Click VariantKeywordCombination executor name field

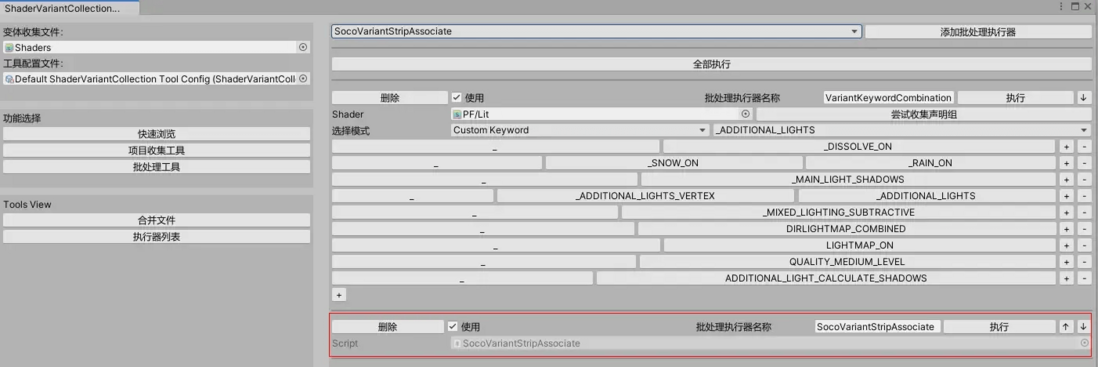point(889,98)
